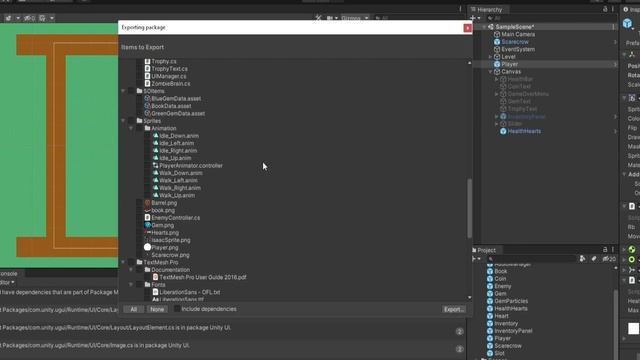Click the Export... button

[x=453, y=309]
